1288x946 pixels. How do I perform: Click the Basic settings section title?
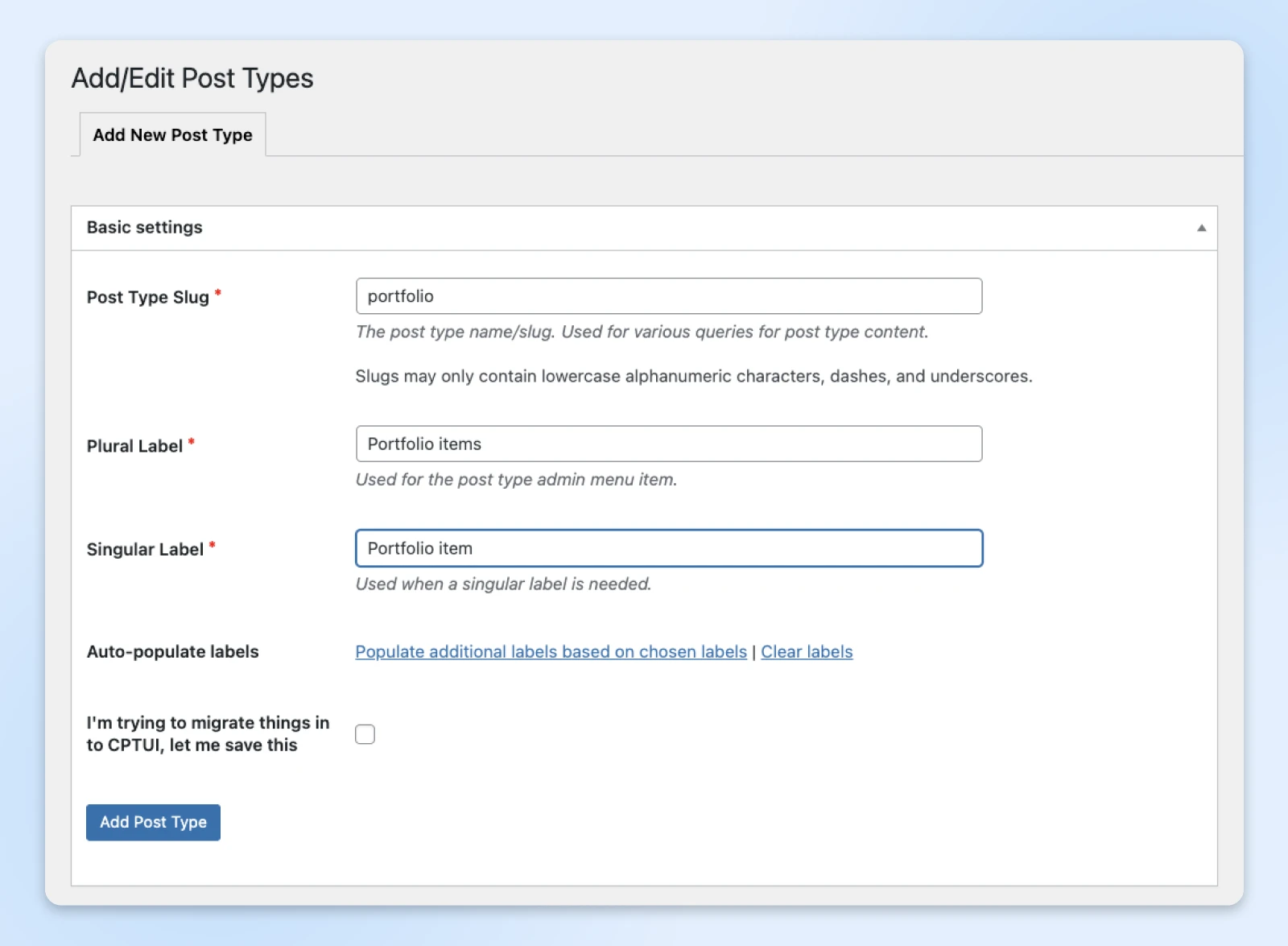tap(145, 228)
